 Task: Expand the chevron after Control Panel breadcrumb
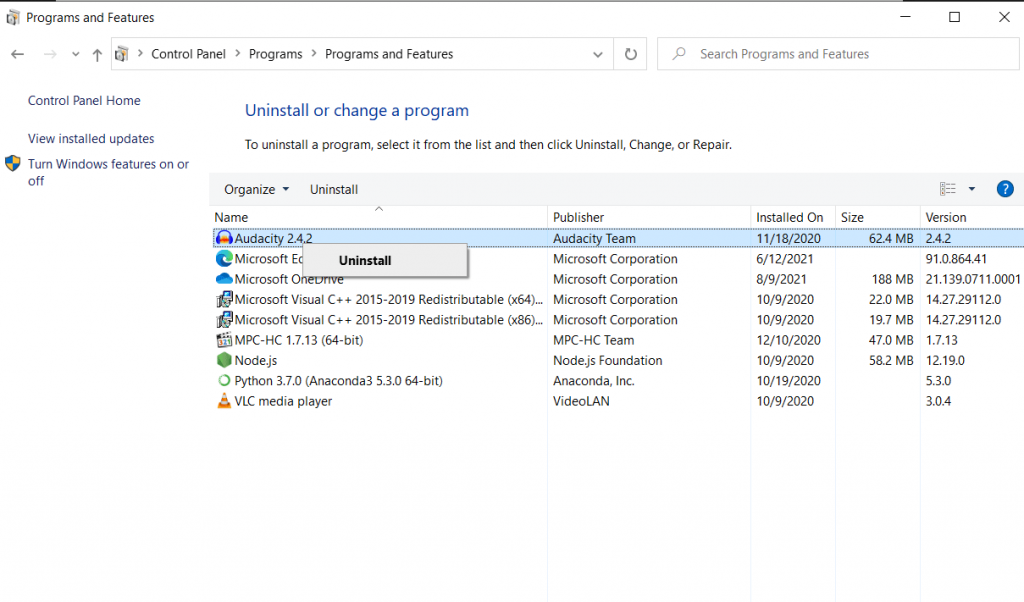click(237, 54)
